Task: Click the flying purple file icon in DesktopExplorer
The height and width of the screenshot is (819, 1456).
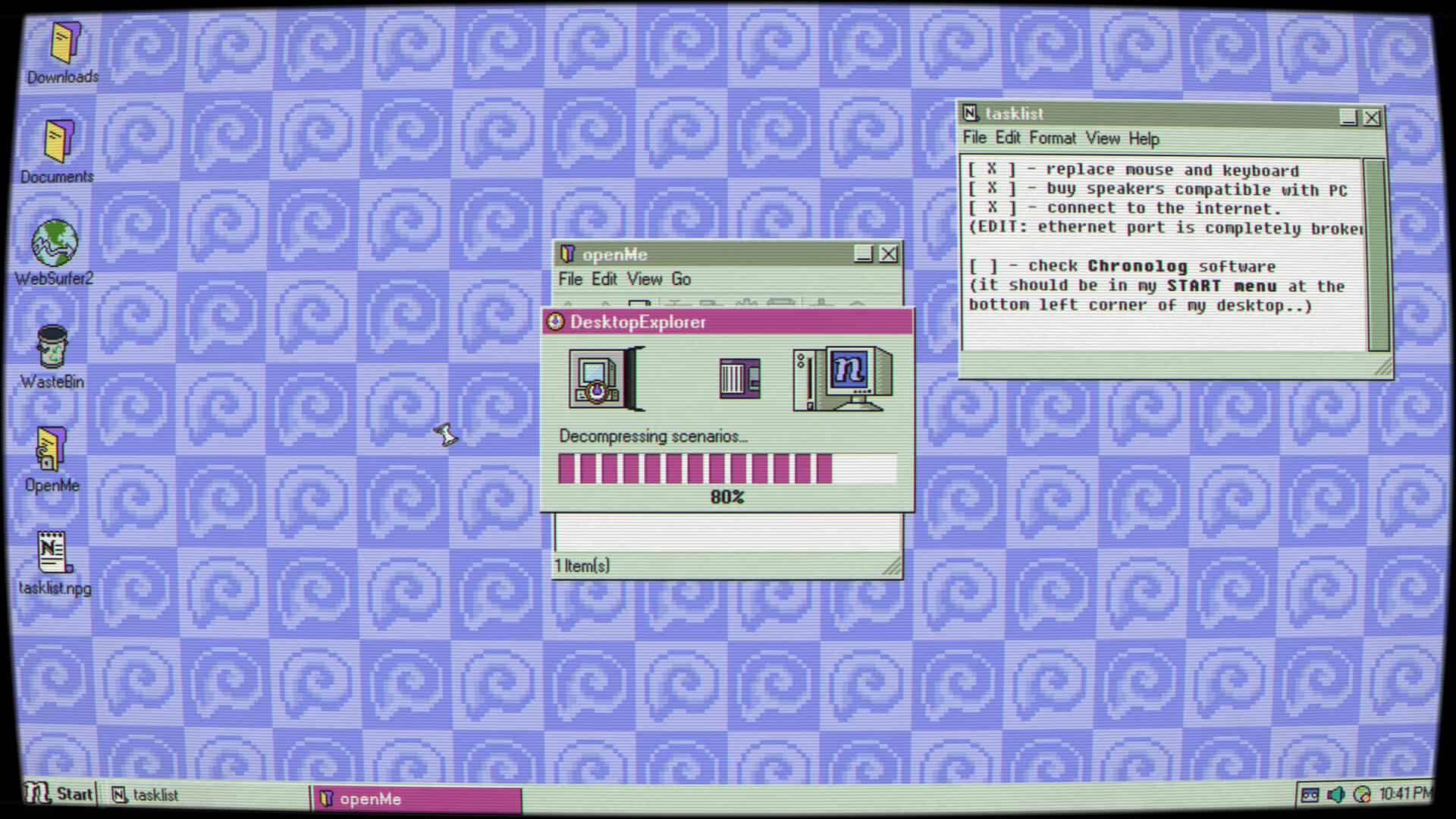Action: point(739,378)
